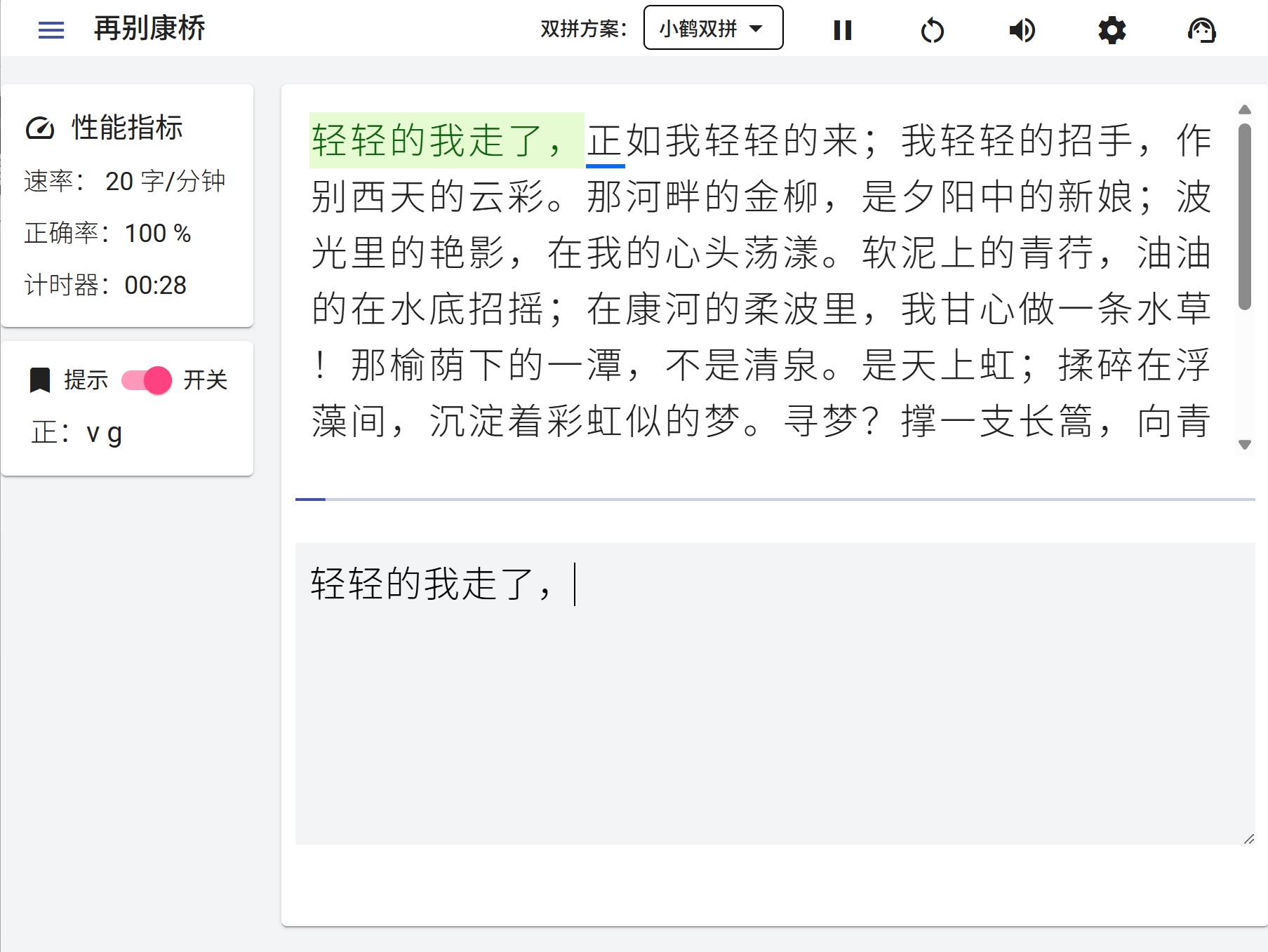The height and width of the screenshot is (952, 1268).
Task: Open the hamburger navigation menu
Action: (x=51, y=30)
